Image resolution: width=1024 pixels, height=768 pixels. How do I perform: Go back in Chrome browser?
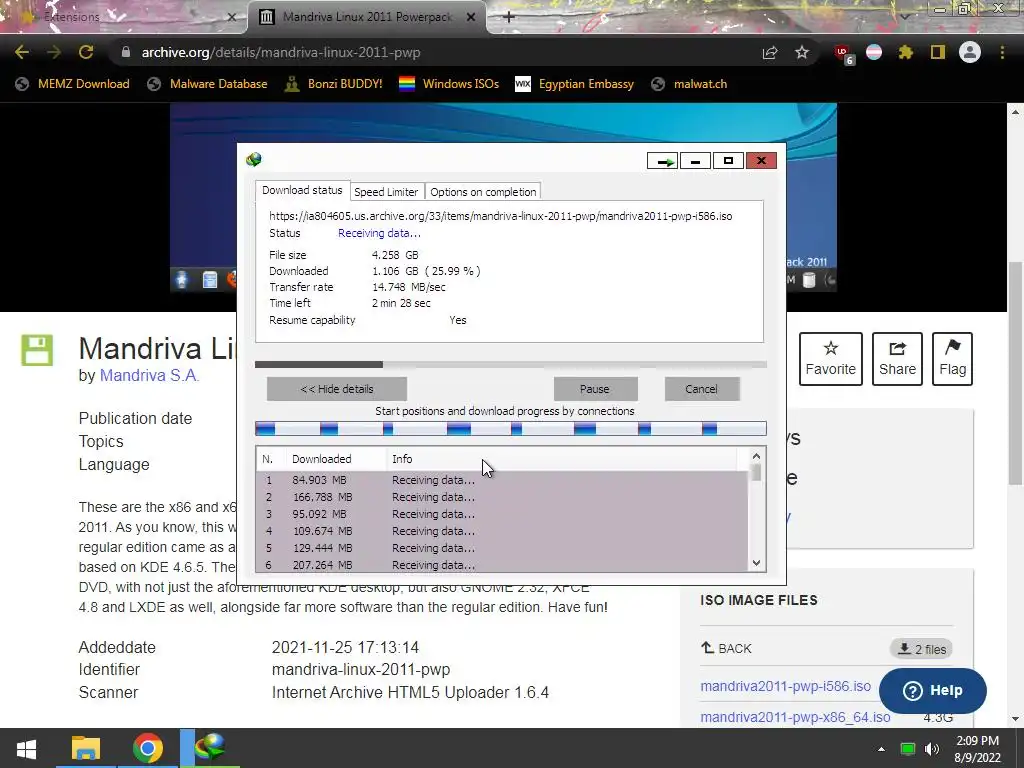[22, 52]
